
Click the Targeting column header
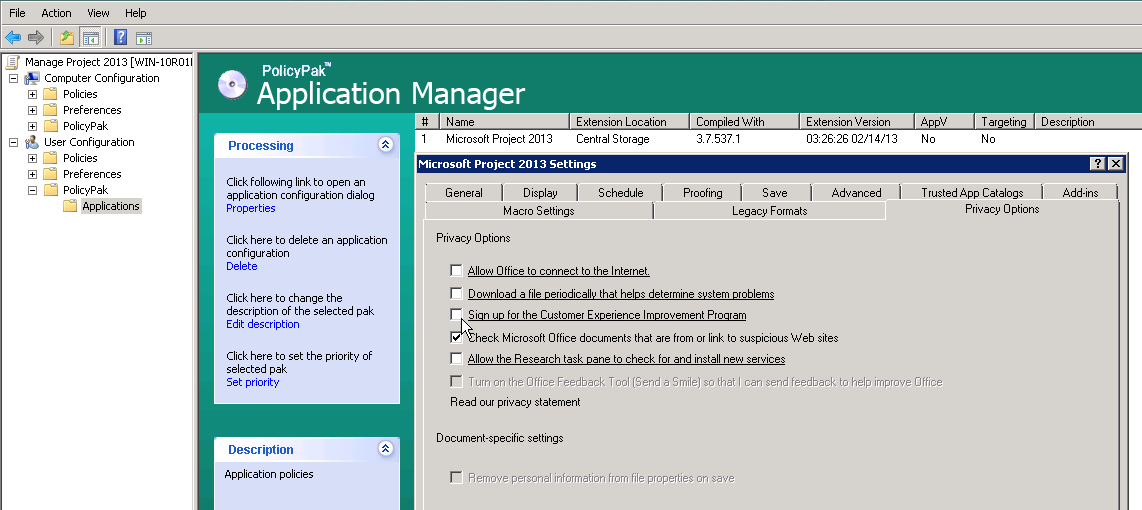point(1005,122)
